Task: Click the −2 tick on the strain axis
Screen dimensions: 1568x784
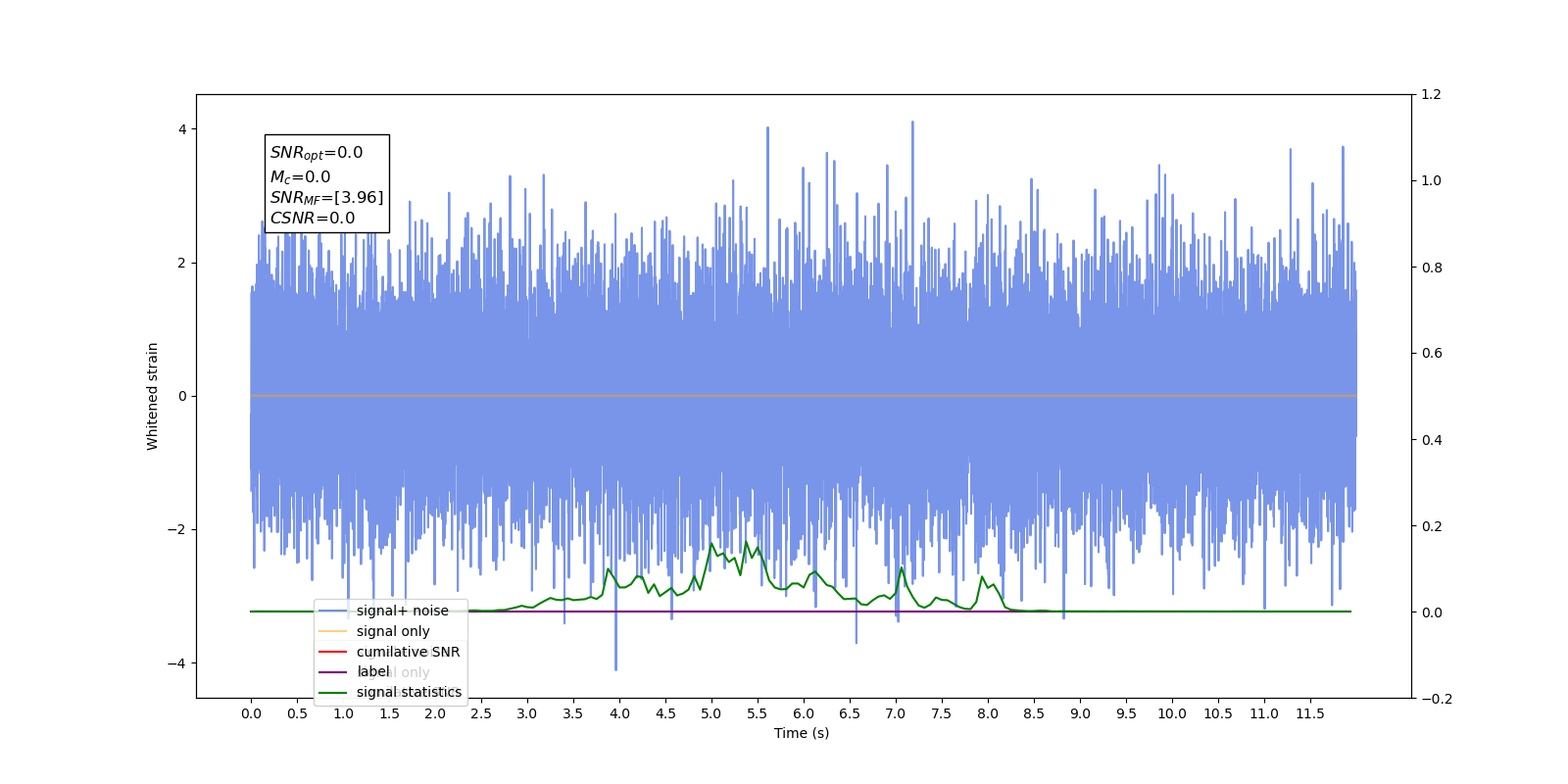Action: (x=176, y=530)
